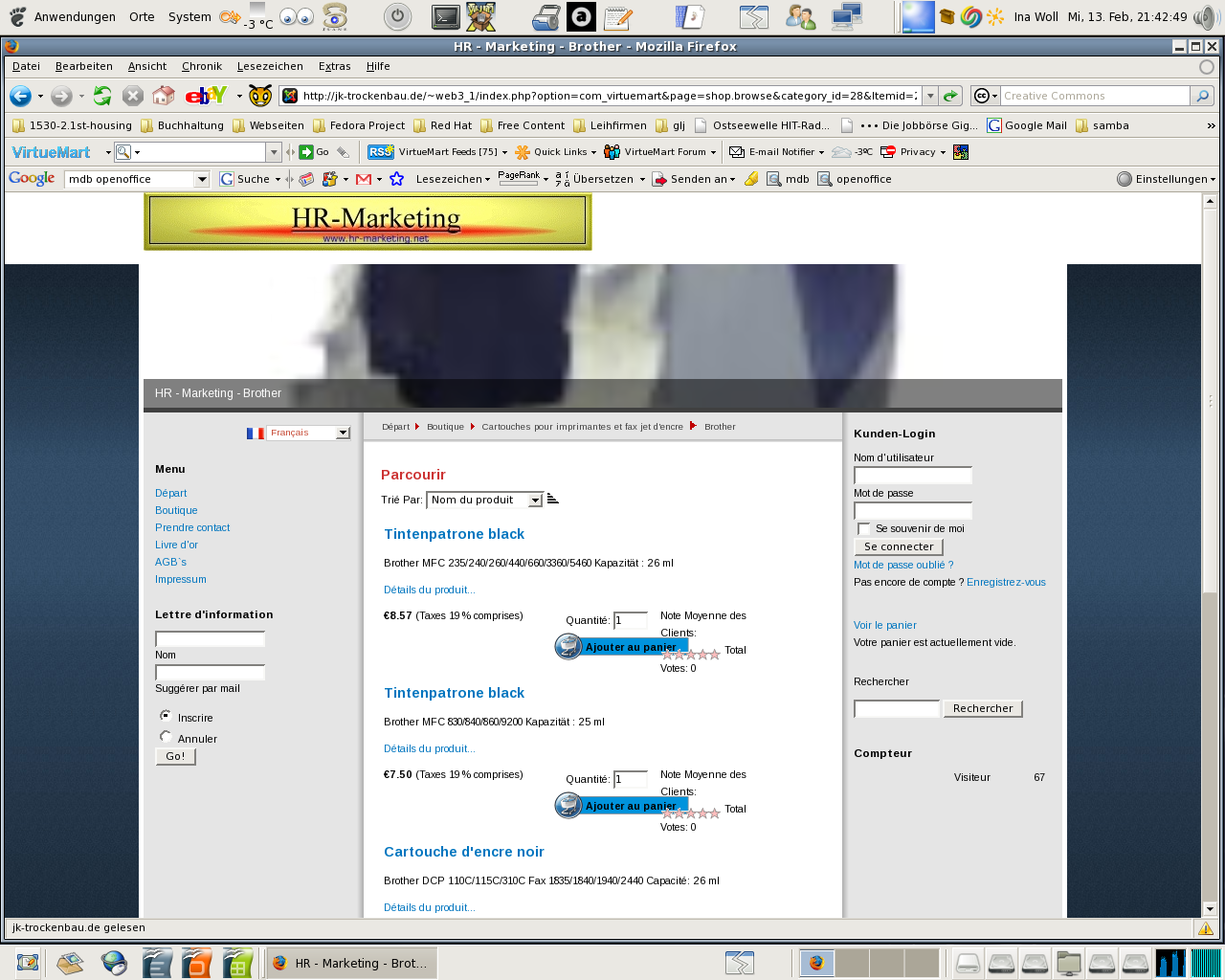The width and height of the screenshot is (1225, 980).
Task: Click the product search input field
Action: (x=897, y=709)
